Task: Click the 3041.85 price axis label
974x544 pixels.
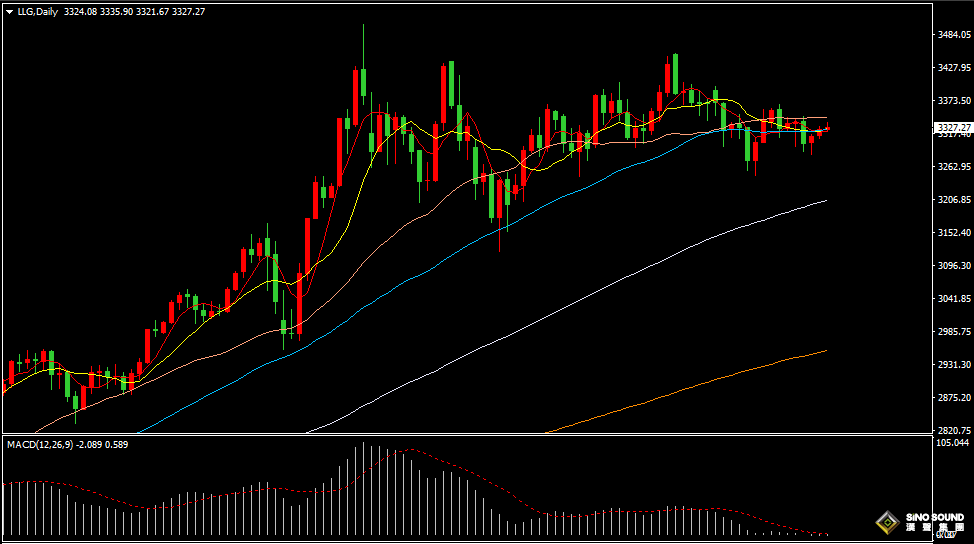Action: click(x=954, y=299)
